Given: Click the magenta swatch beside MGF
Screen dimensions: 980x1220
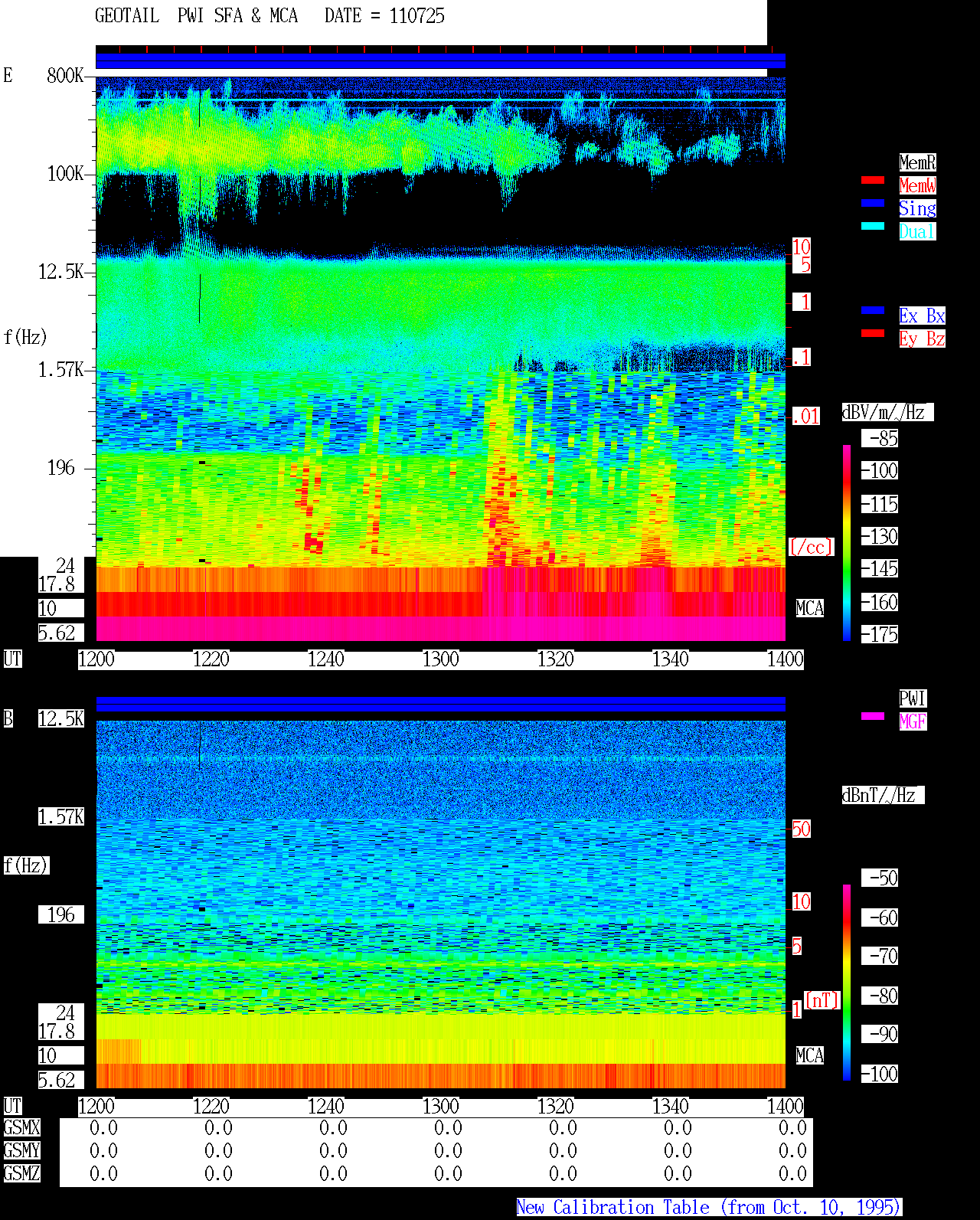Looking at the screenshot, I should point(873,716).
